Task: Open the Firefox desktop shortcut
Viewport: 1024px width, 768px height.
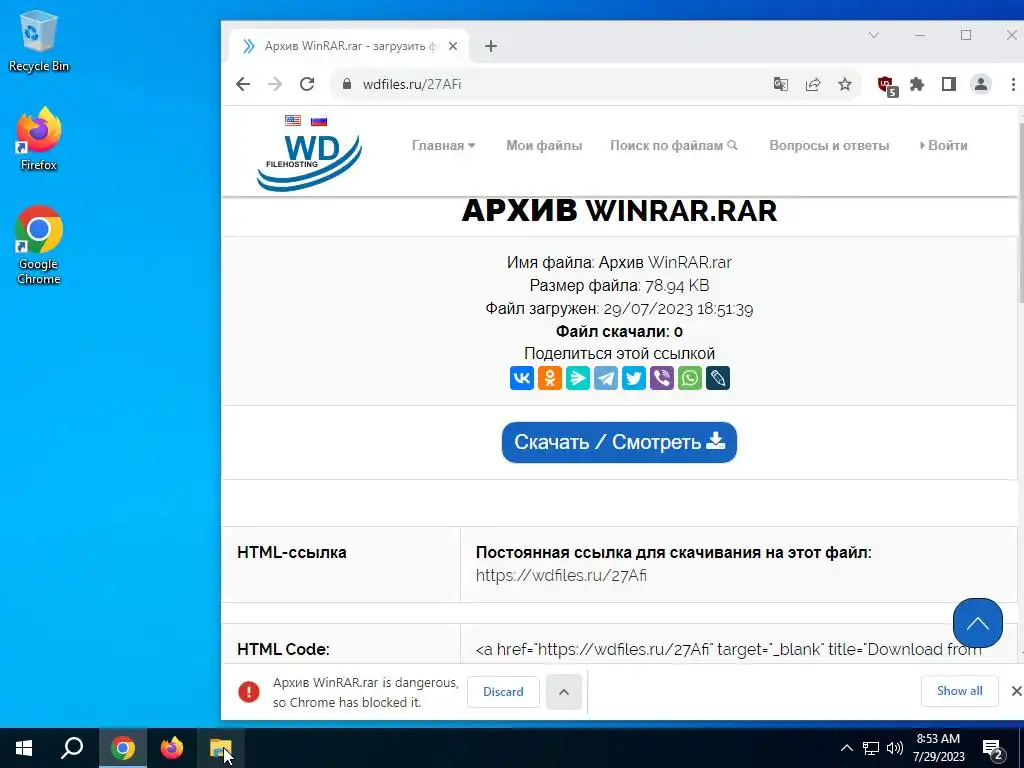Action: pyautogui.click(x=39, y=139)
